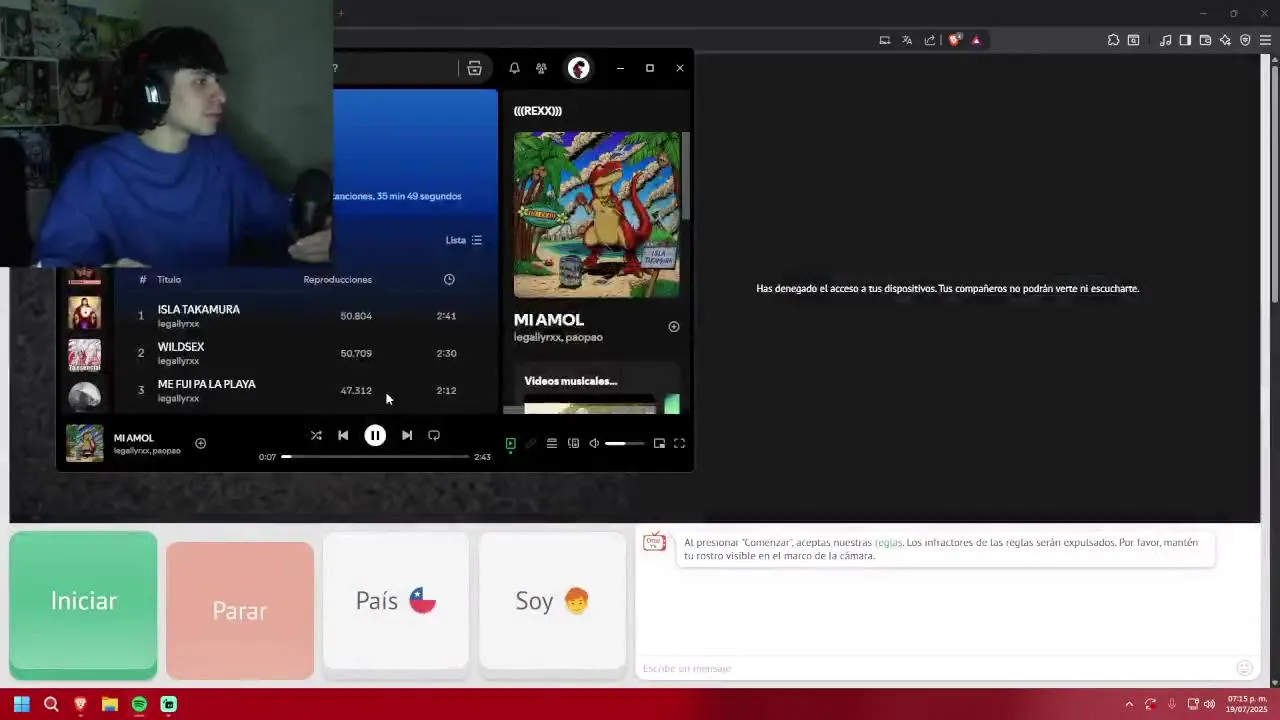Viewport: 1280px width, 720px height.
Task: Open the Spotify lyrics microphone icon
Action: click(x=531, y=443)
